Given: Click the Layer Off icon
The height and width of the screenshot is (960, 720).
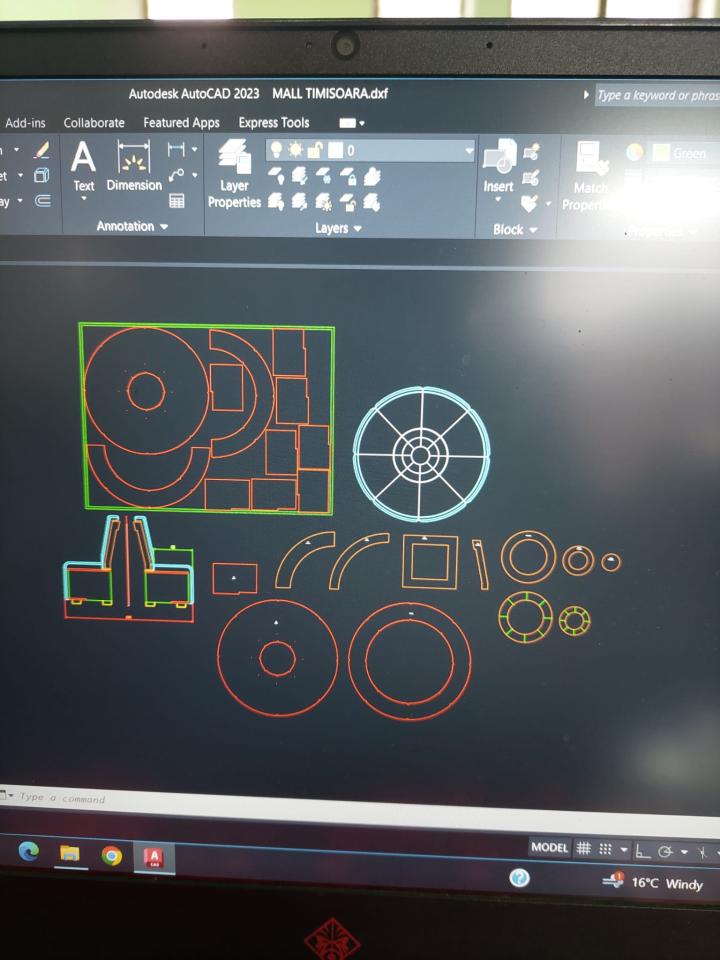Looking at the screenshot, I should tap(277, 176).
